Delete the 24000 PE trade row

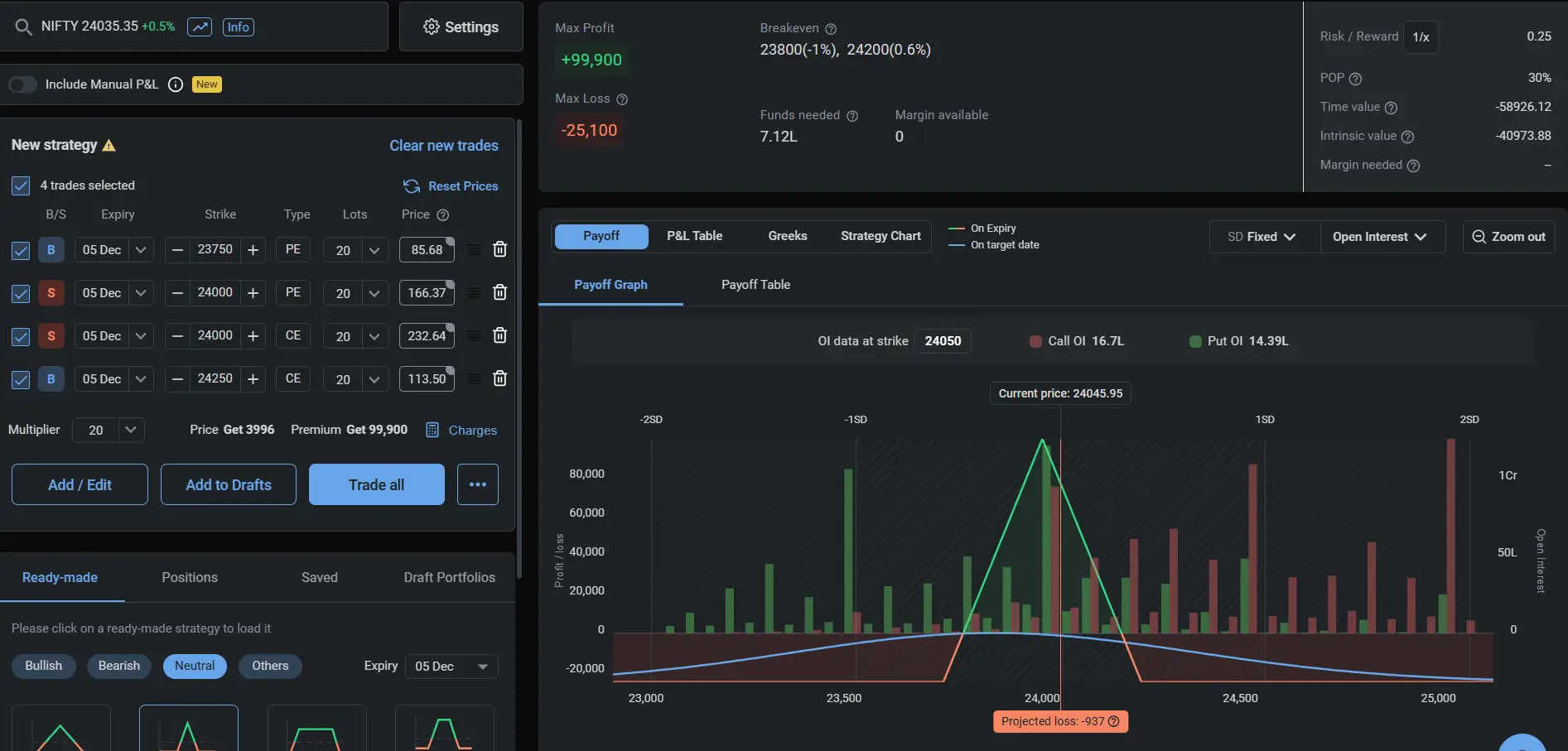coord(499,292)
